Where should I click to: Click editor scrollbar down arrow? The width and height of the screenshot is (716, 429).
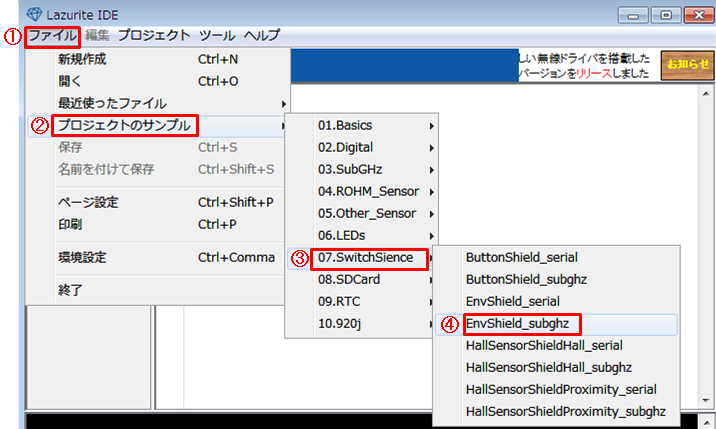click(706, 401)
